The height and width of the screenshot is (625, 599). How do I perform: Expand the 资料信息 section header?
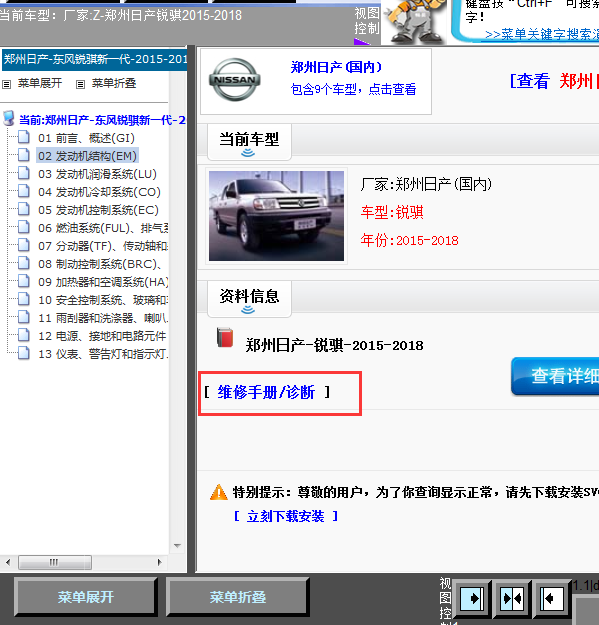point(249,299)
